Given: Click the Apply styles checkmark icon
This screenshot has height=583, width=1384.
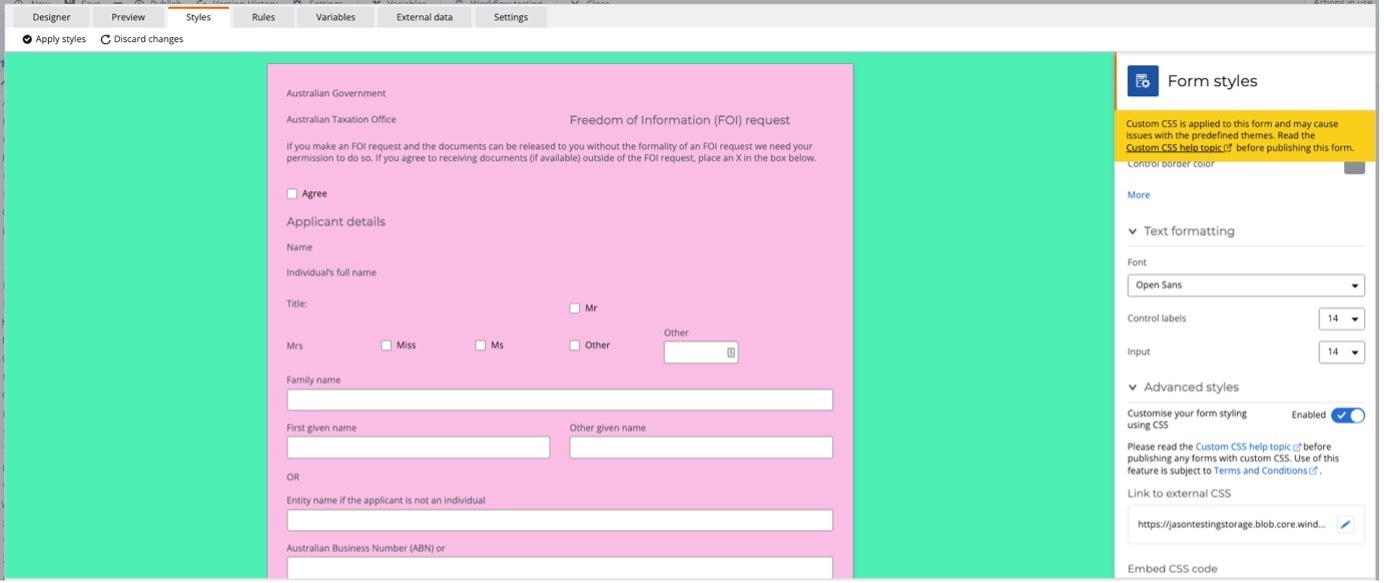Looking at the screenshot, I should point(27,40).
